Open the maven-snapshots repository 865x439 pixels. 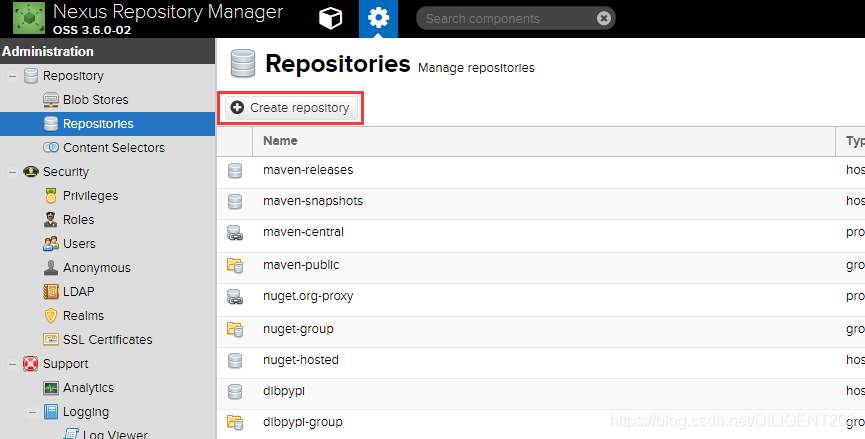[x=313, y=201]
